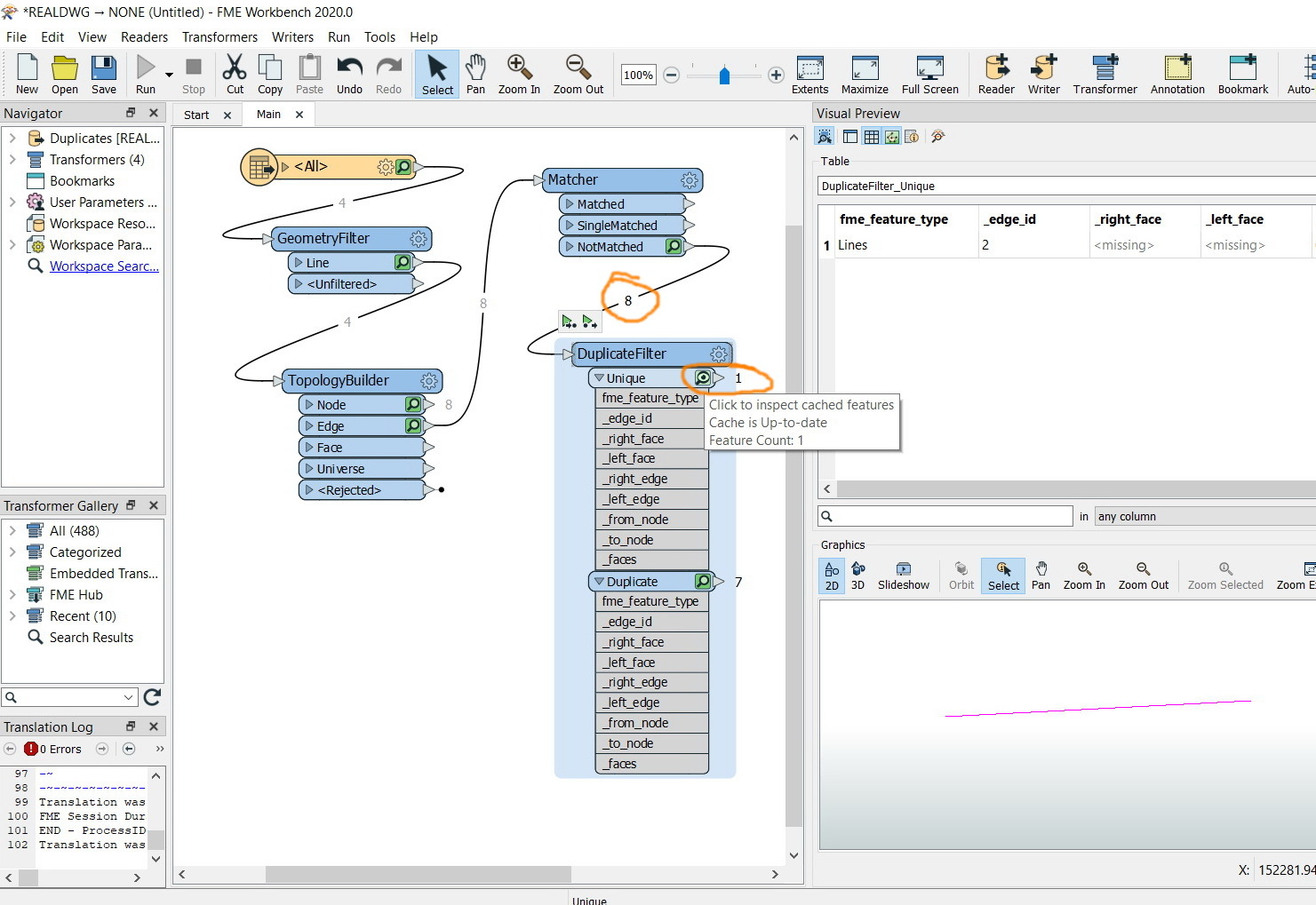Open TopologyBuilder parameters gear icon
The height and width of the screenshot is (905, 1316).
(428, 381)
